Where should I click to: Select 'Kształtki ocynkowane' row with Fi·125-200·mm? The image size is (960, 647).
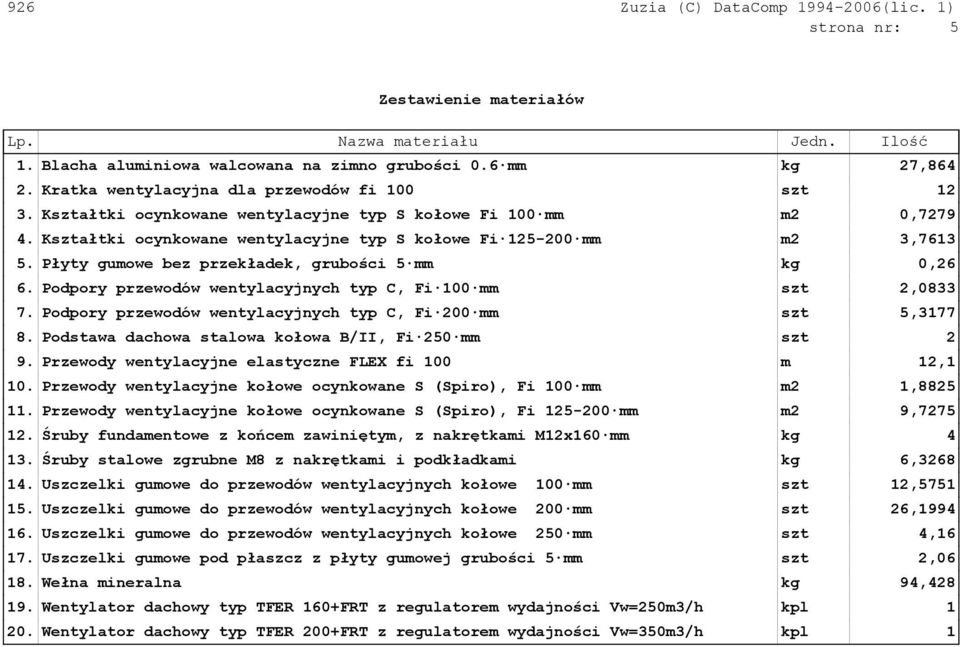pyautogui.click(x=481, y=239)
